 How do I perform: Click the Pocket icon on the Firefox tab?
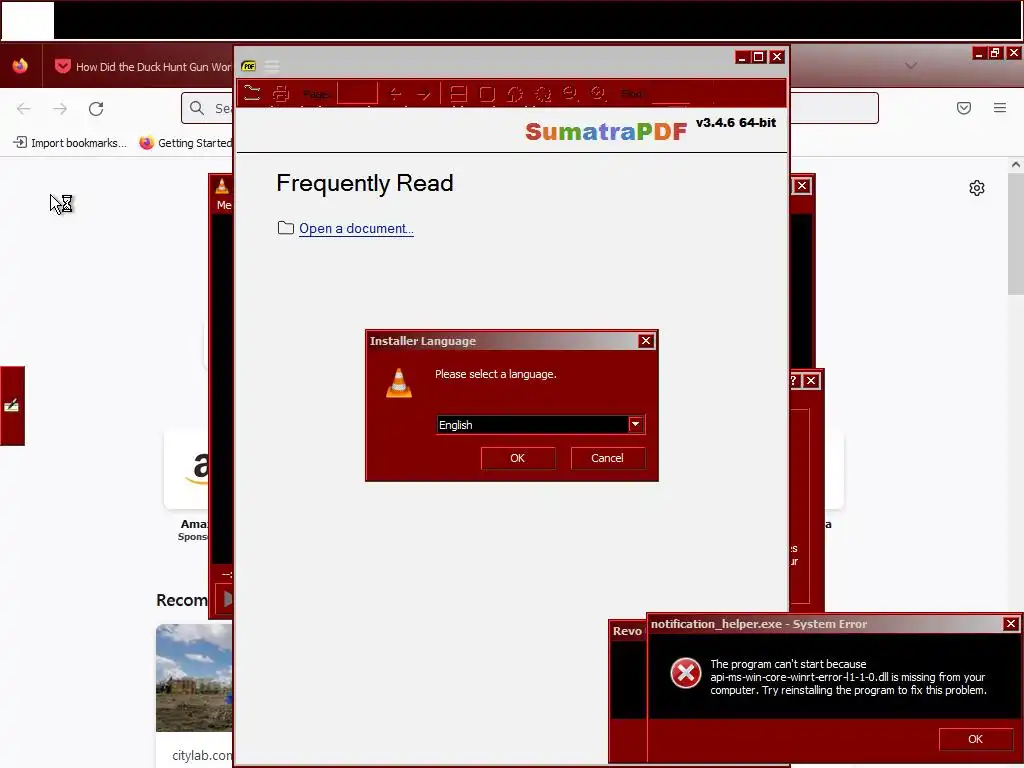[x=63, y=66]
